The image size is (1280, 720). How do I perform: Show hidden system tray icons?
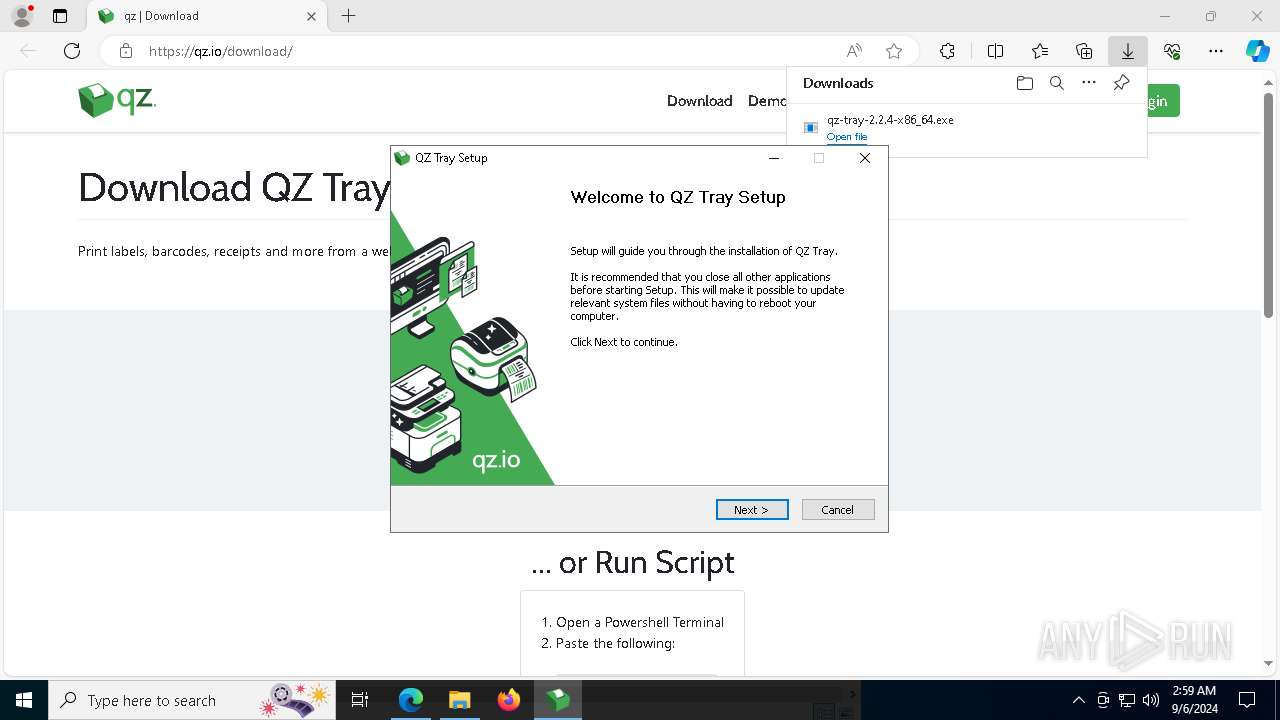point(1078,700)
